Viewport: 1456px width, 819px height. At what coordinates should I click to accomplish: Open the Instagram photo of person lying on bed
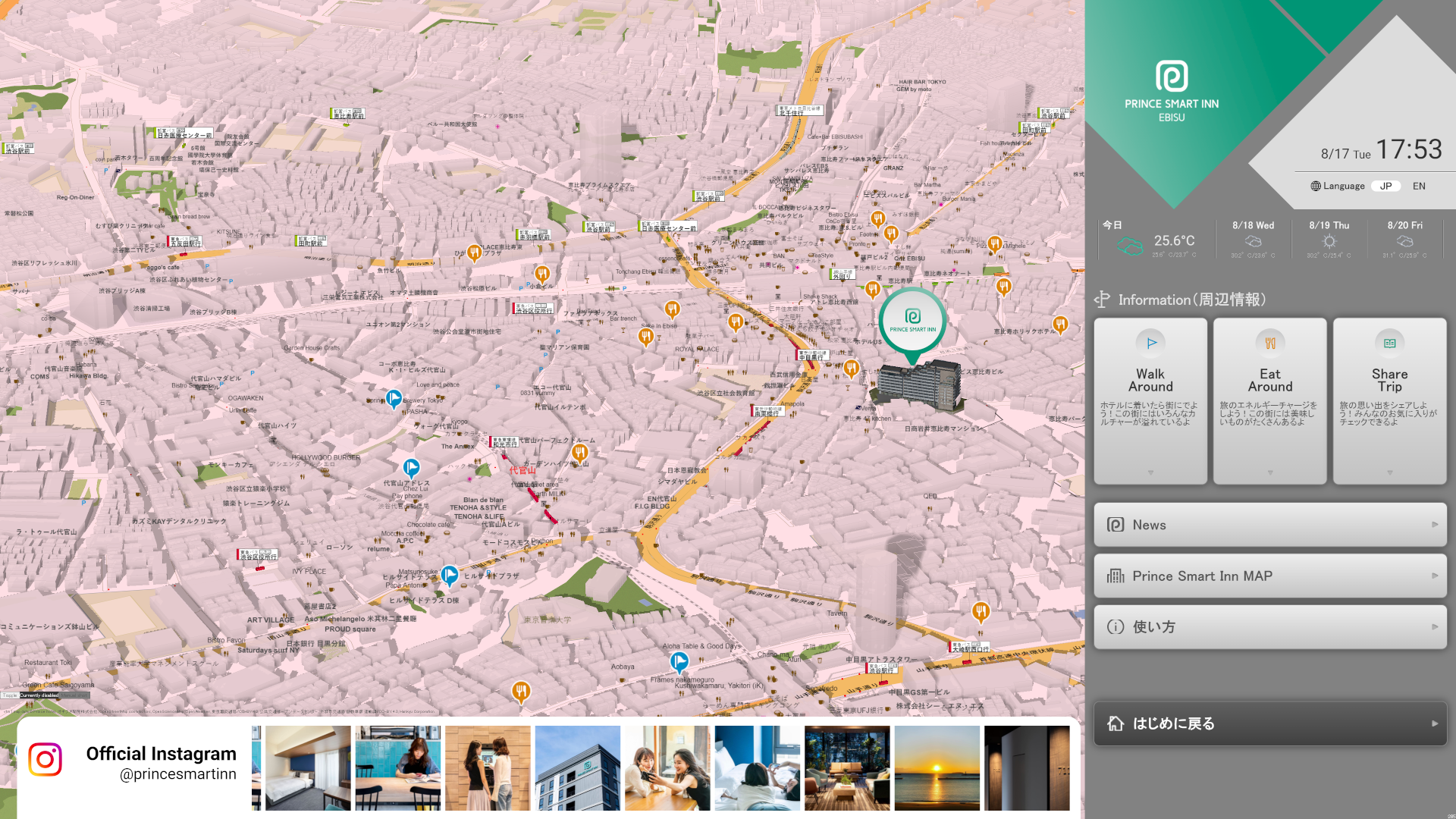757,768
